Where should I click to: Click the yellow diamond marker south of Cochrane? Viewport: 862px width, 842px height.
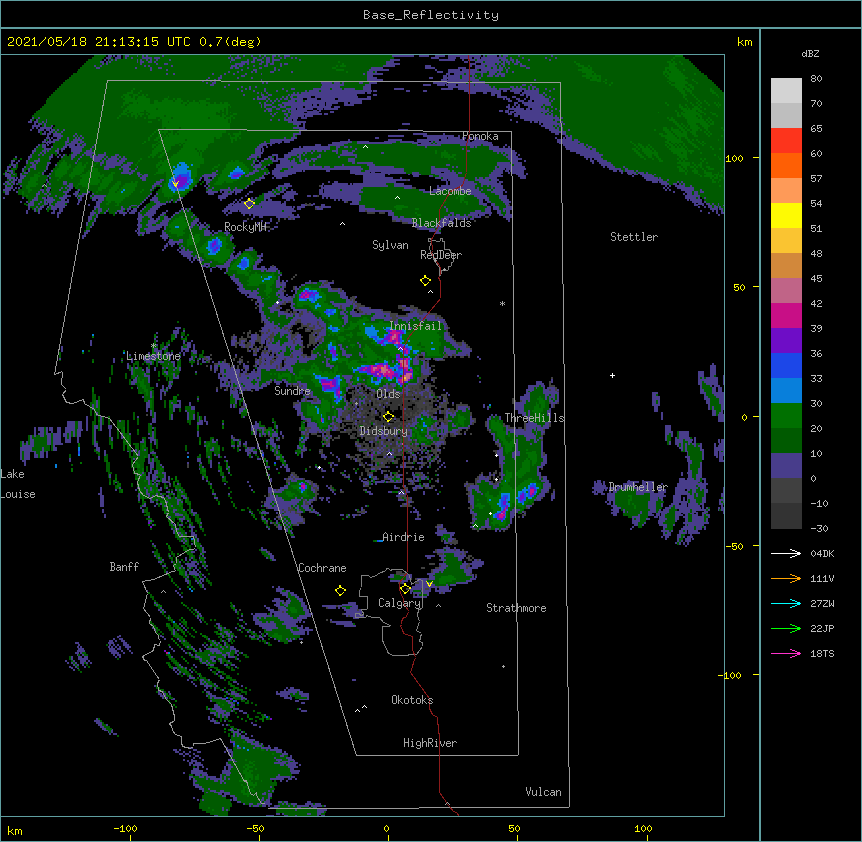pos(340,590)
